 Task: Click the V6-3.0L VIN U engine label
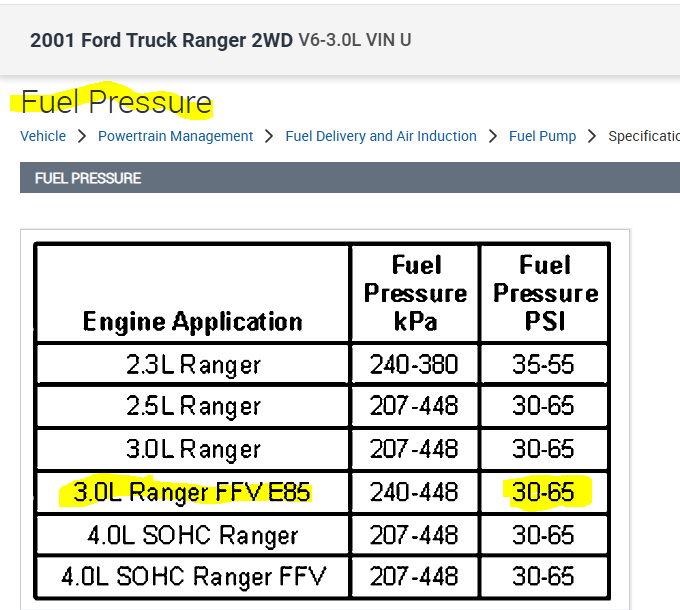(x=354, y=41)
